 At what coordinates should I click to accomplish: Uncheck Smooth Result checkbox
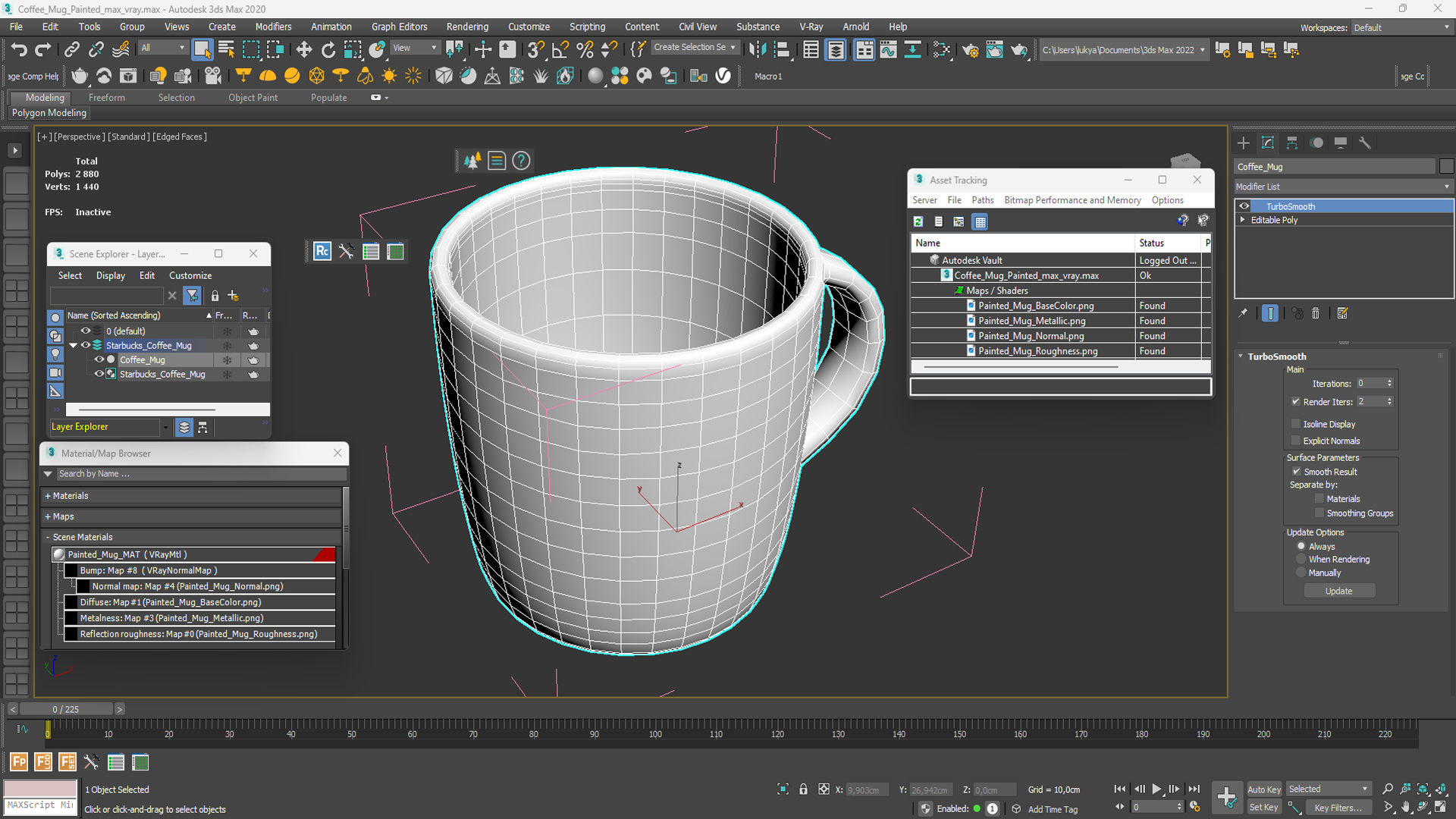click(x=1296, y=472)
